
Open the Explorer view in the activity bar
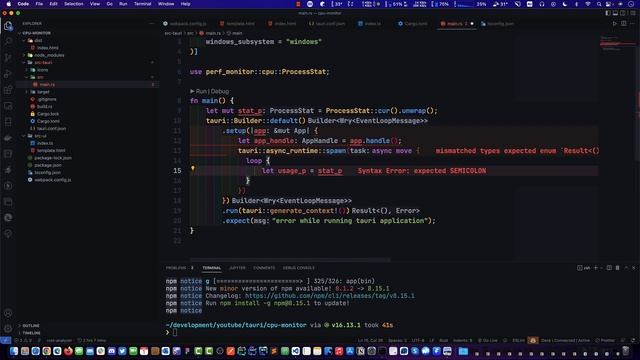8,26
